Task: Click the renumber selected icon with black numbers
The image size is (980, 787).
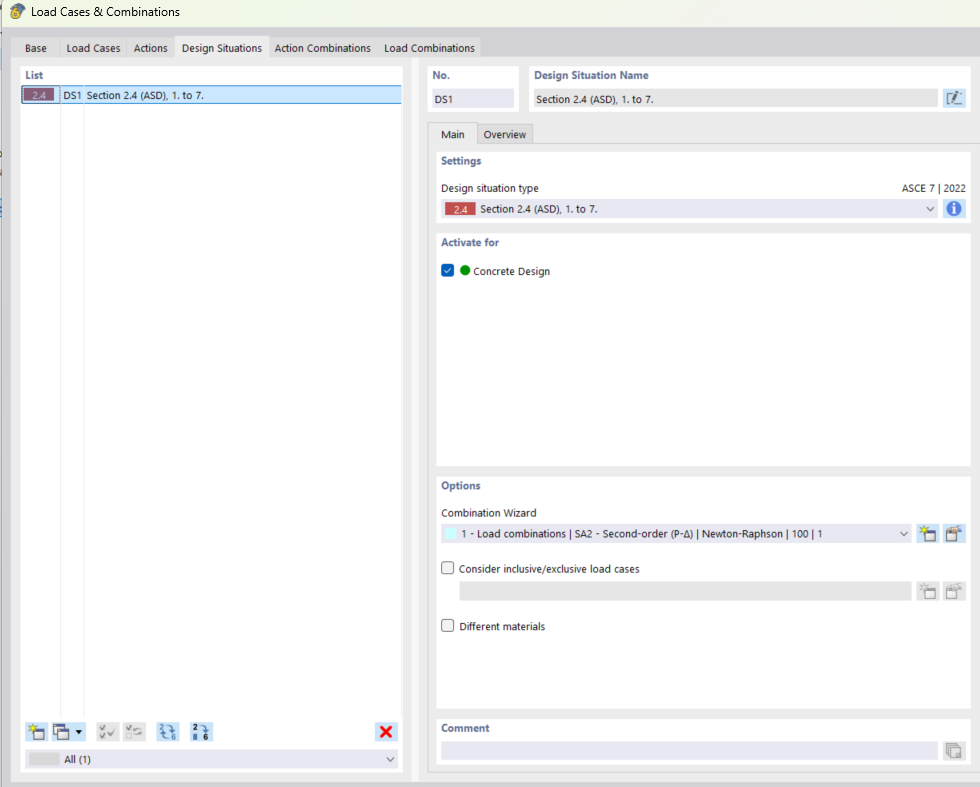Action: point(201,731)
